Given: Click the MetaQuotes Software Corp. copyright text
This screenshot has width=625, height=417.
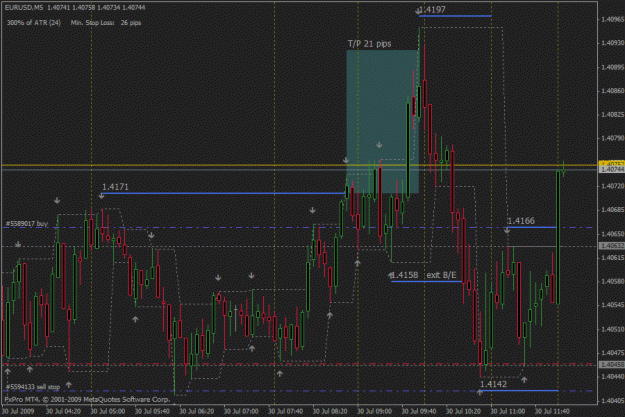Looking at the screenshot, I should (87, 399).
